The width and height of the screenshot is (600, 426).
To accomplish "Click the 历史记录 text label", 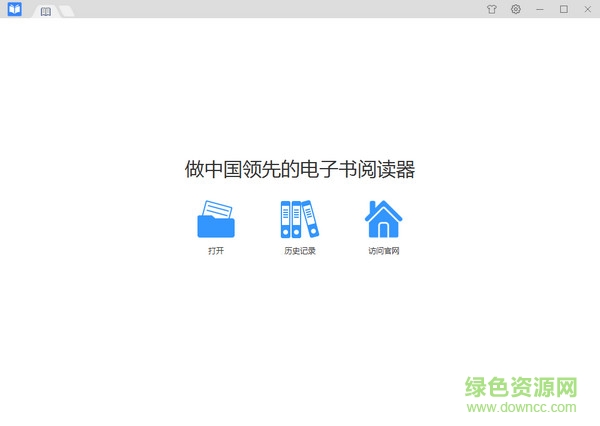I will (299, 250).
